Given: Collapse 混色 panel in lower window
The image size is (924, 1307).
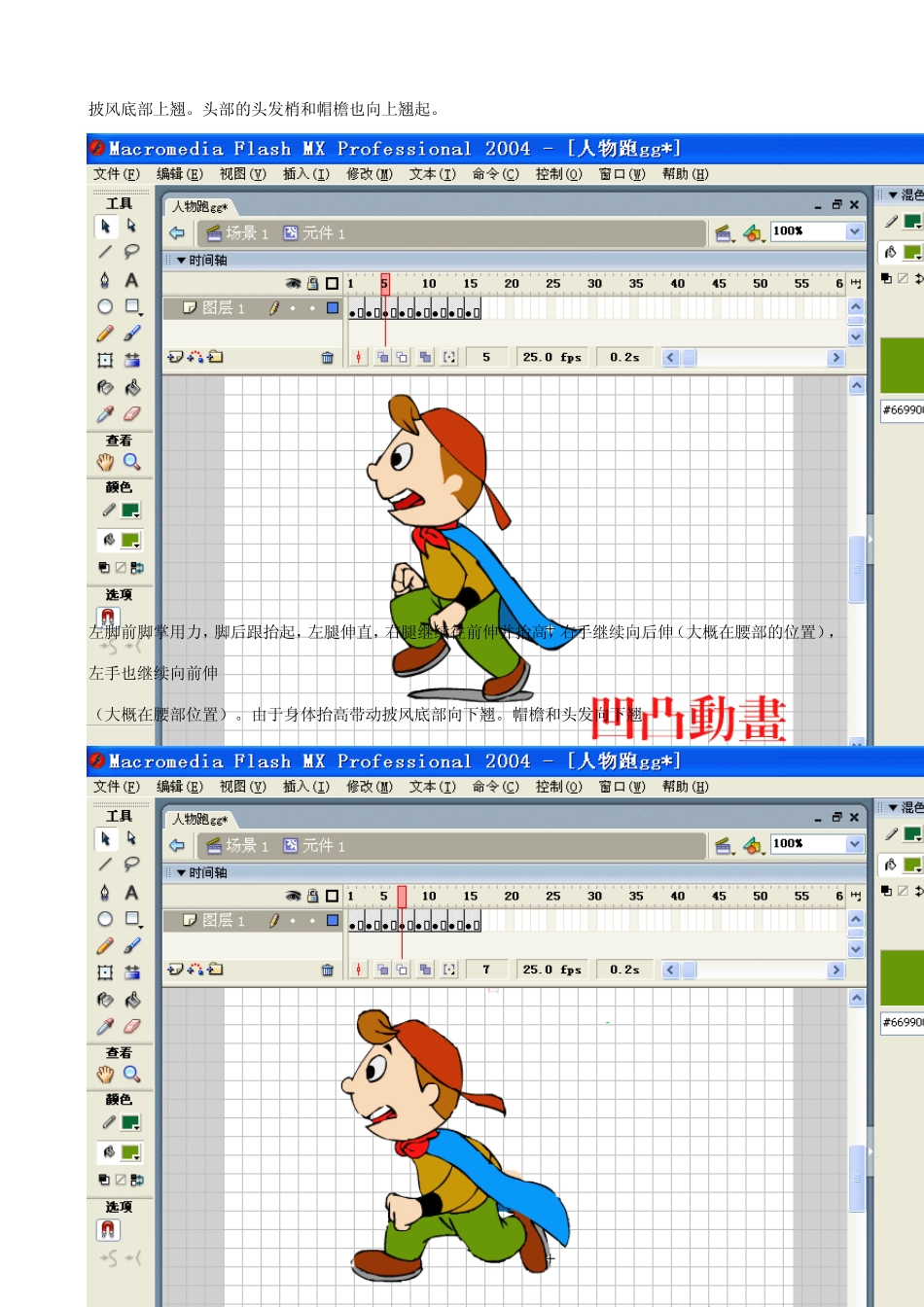Looking at the screenshot, I should (x=893, y=808).
